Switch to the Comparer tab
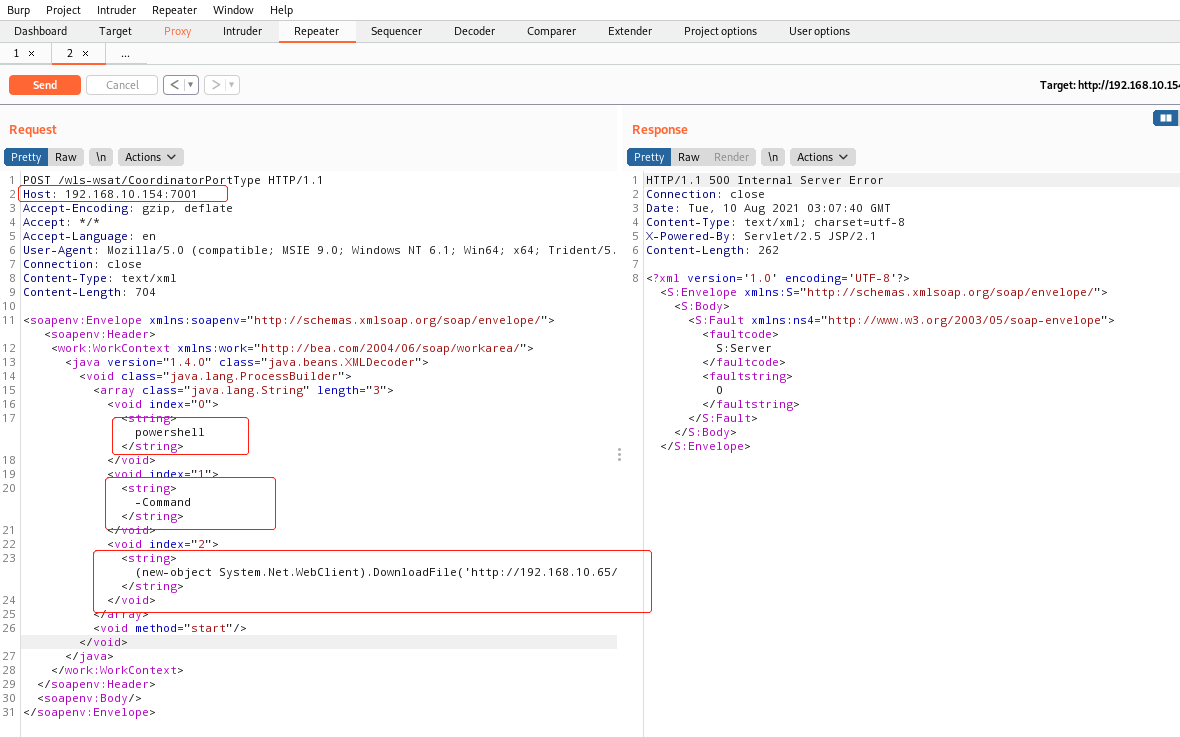1180x737 pixels. click(x=552, y=31)
